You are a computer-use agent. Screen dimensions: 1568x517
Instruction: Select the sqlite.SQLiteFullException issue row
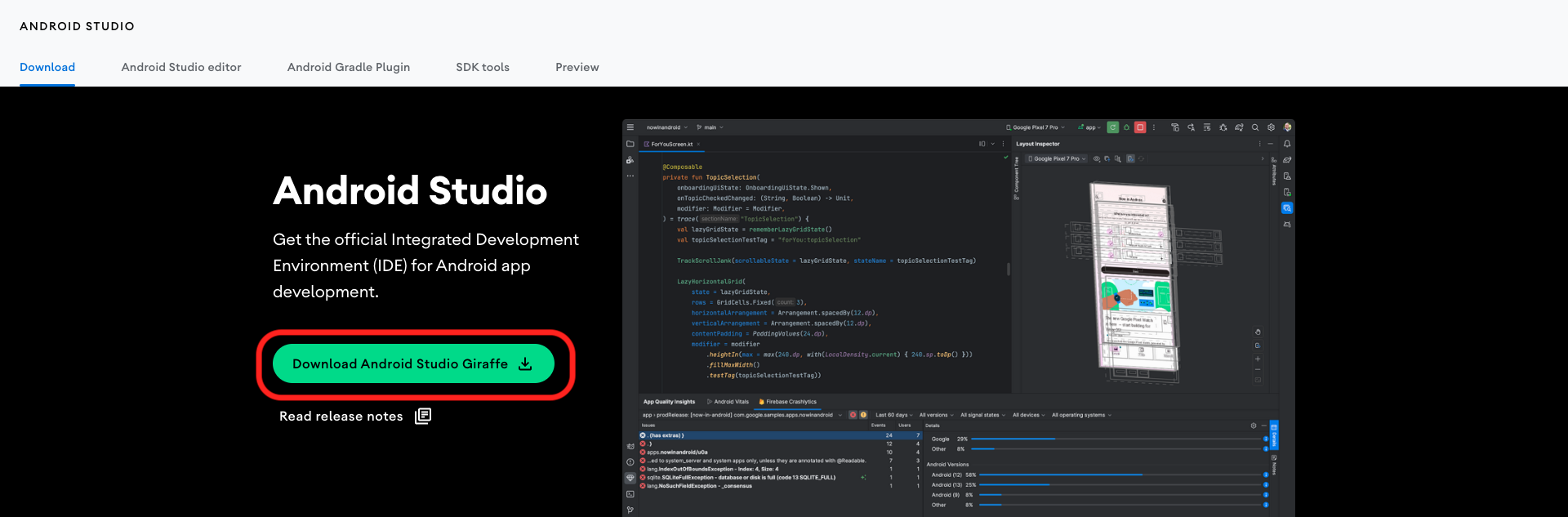pos(780,478)
